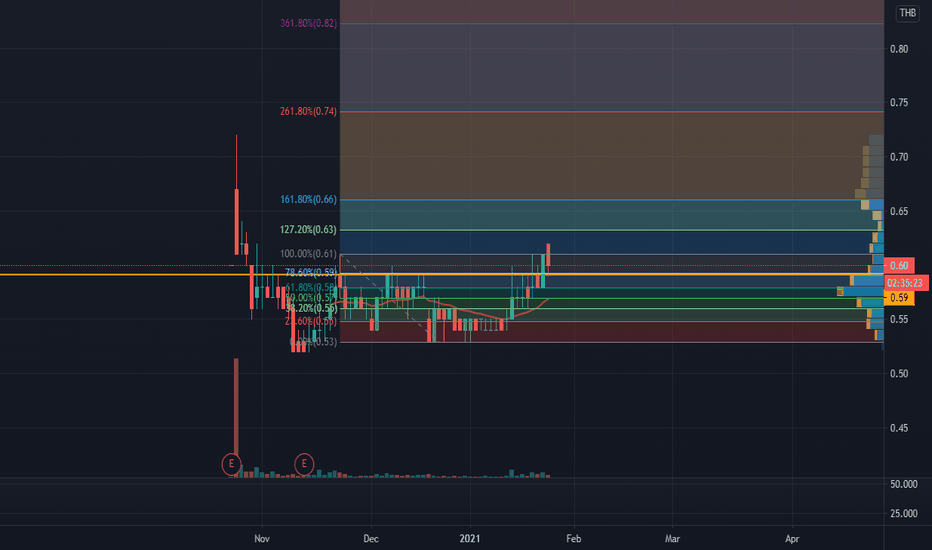Click the orange 0.59 price tag

[x=899, y=298]
